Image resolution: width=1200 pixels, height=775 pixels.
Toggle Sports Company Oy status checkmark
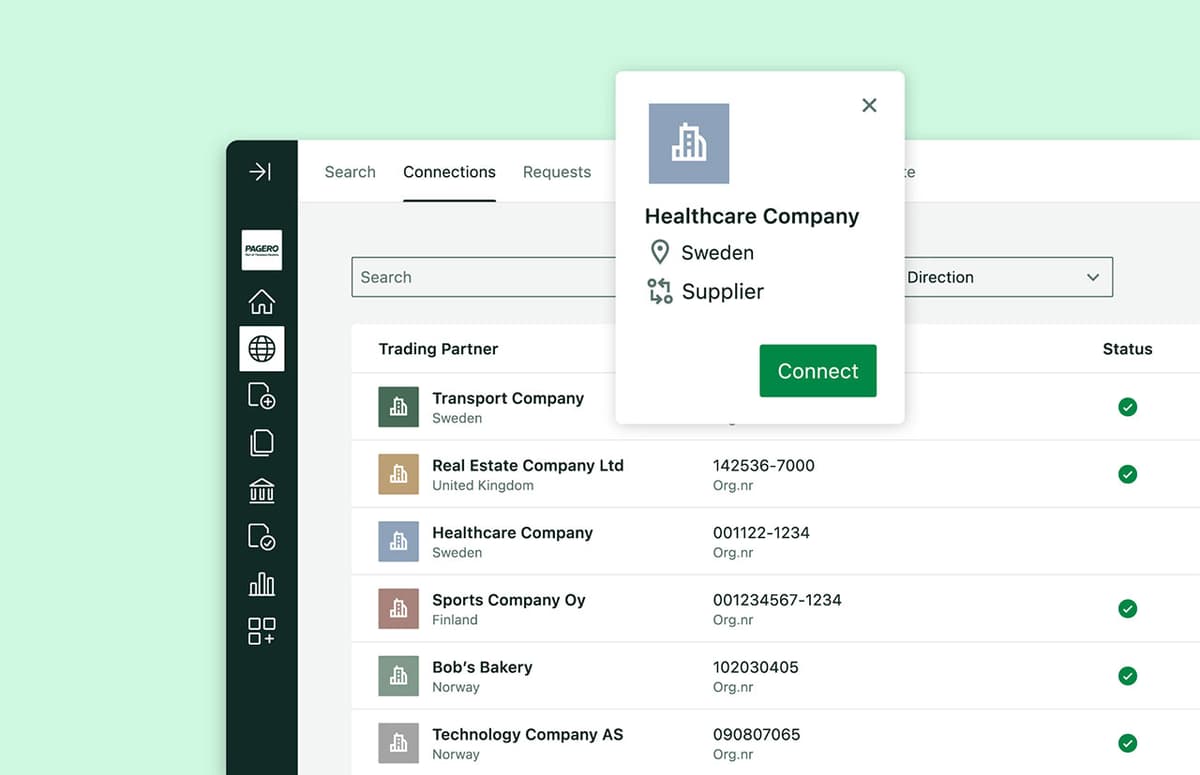tap(1127, 608)
